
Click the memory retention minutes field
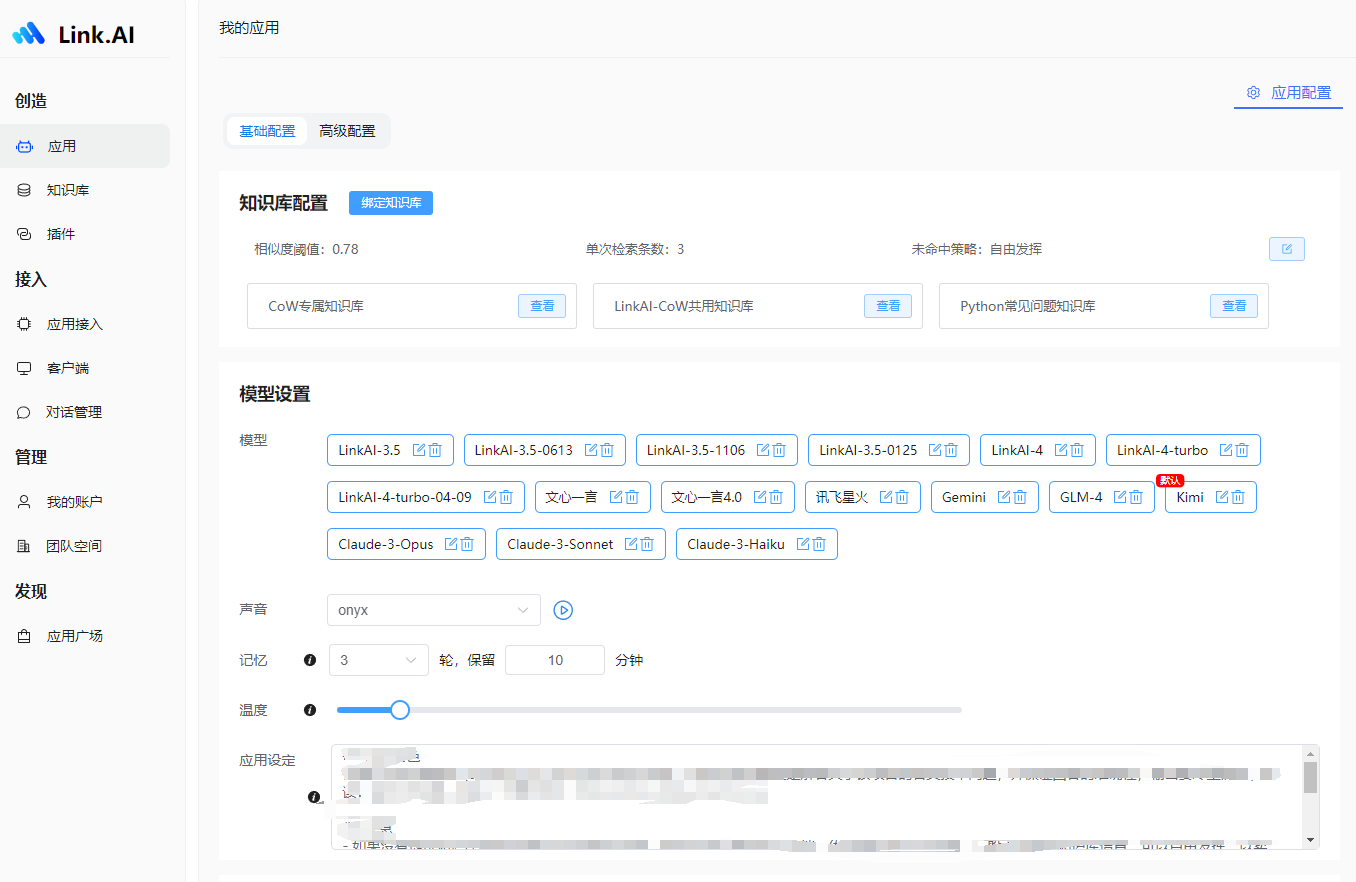[555, 660]
